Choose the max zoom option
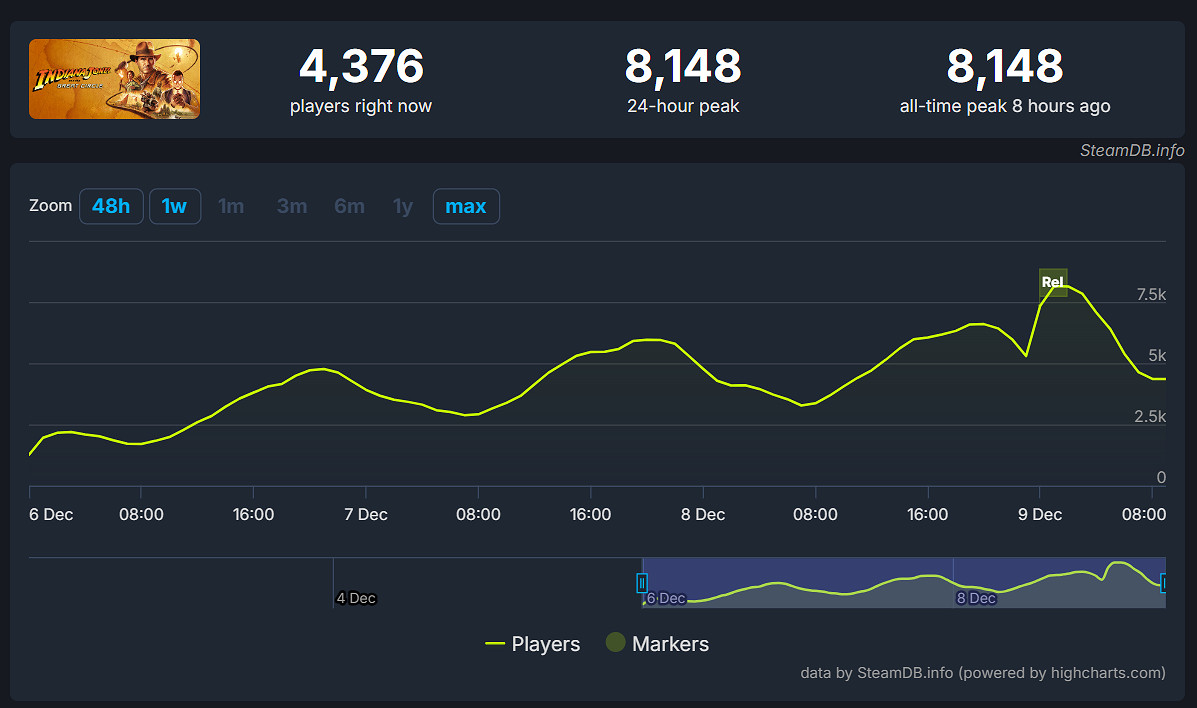The width and height of the screenshot is (1197, 708). (466, 206)
